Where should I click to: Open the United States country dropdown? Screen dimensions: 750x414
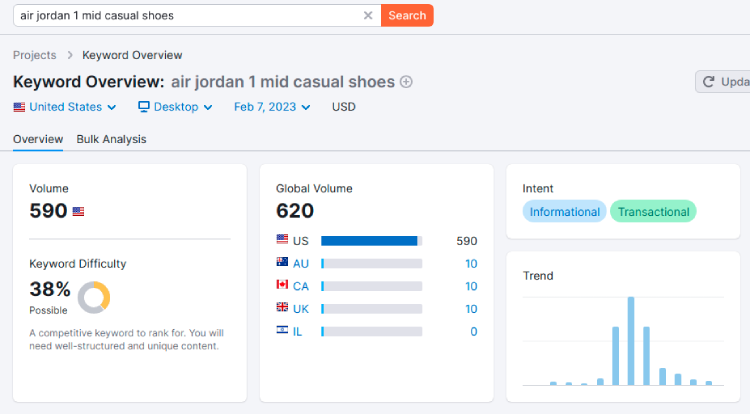point(65,107)
